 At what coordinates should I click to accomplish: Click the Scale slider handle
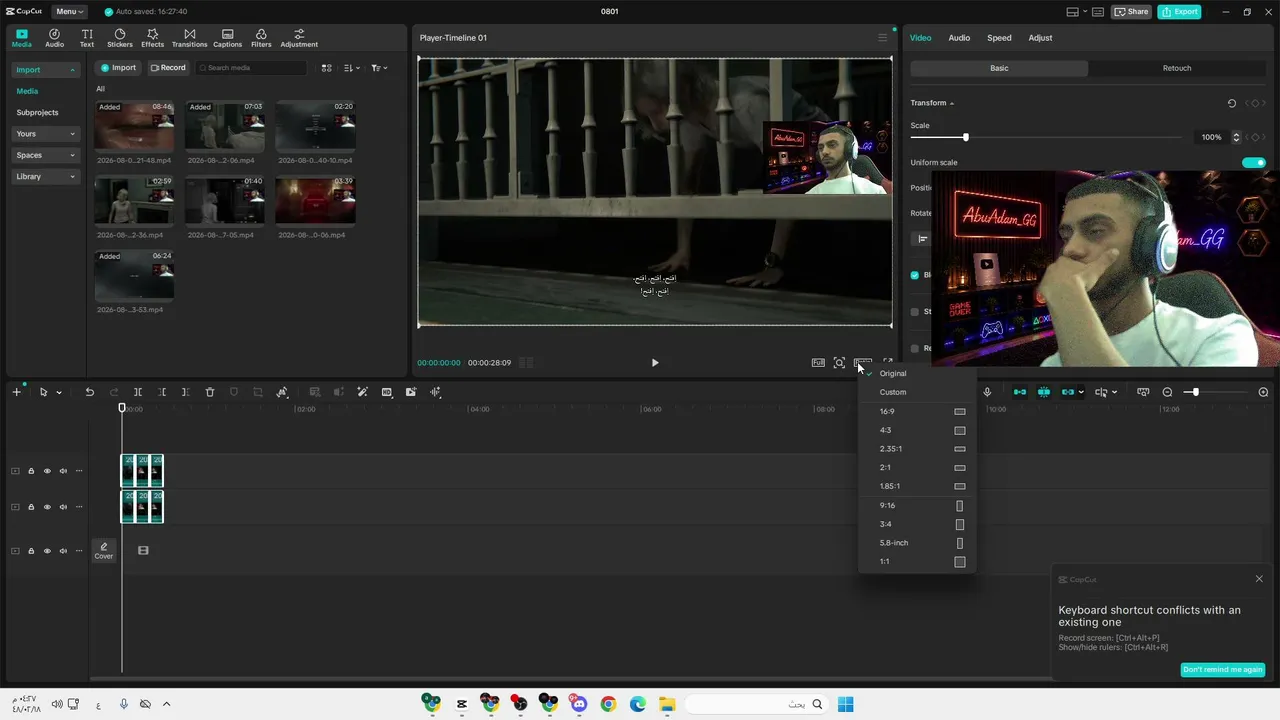[965, 137]
